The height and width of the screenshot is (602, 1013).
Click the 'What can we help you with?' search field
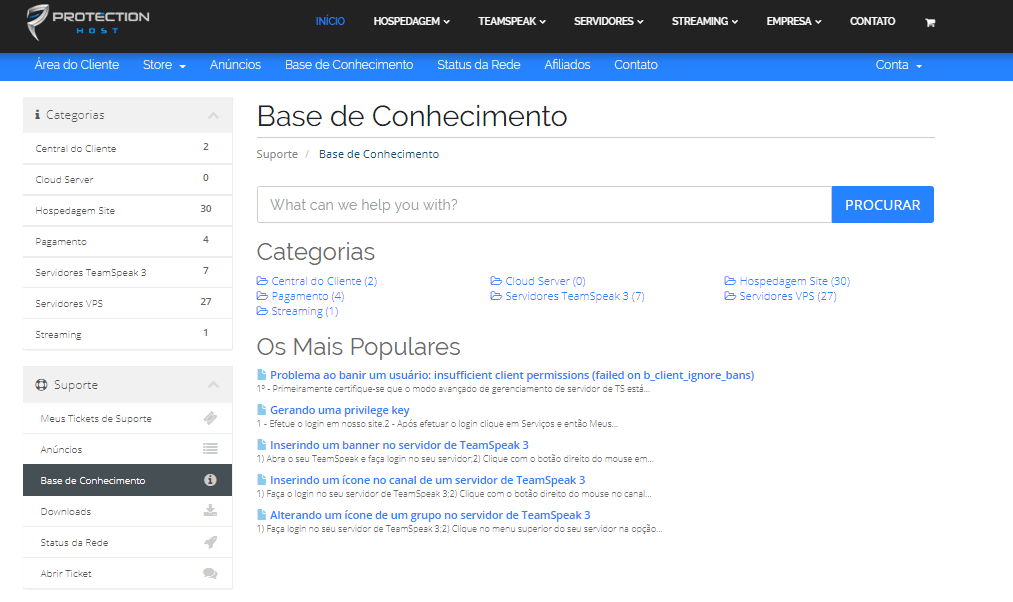(545, 205)
